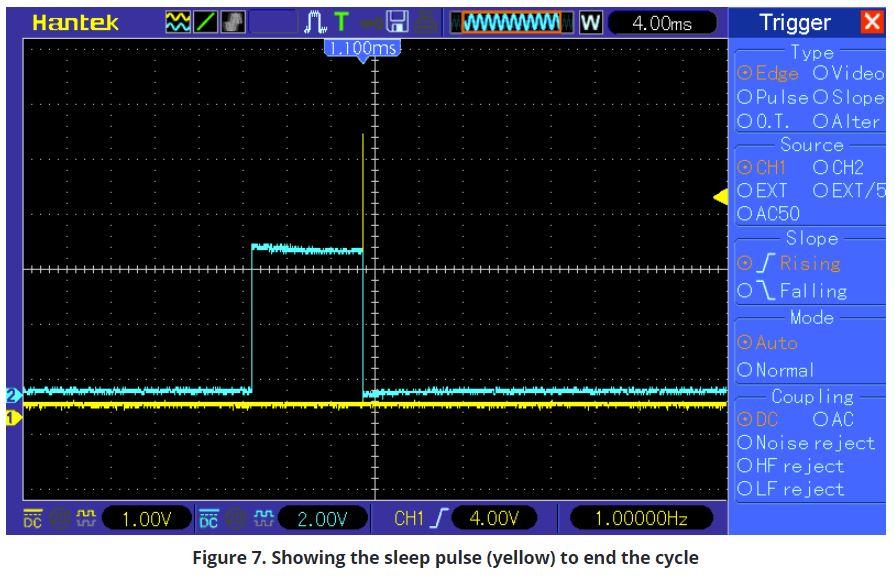Set trigger mode to Normal
Image resolution: width=894 pixels, height=579 pixels.
tap(775, 370)
